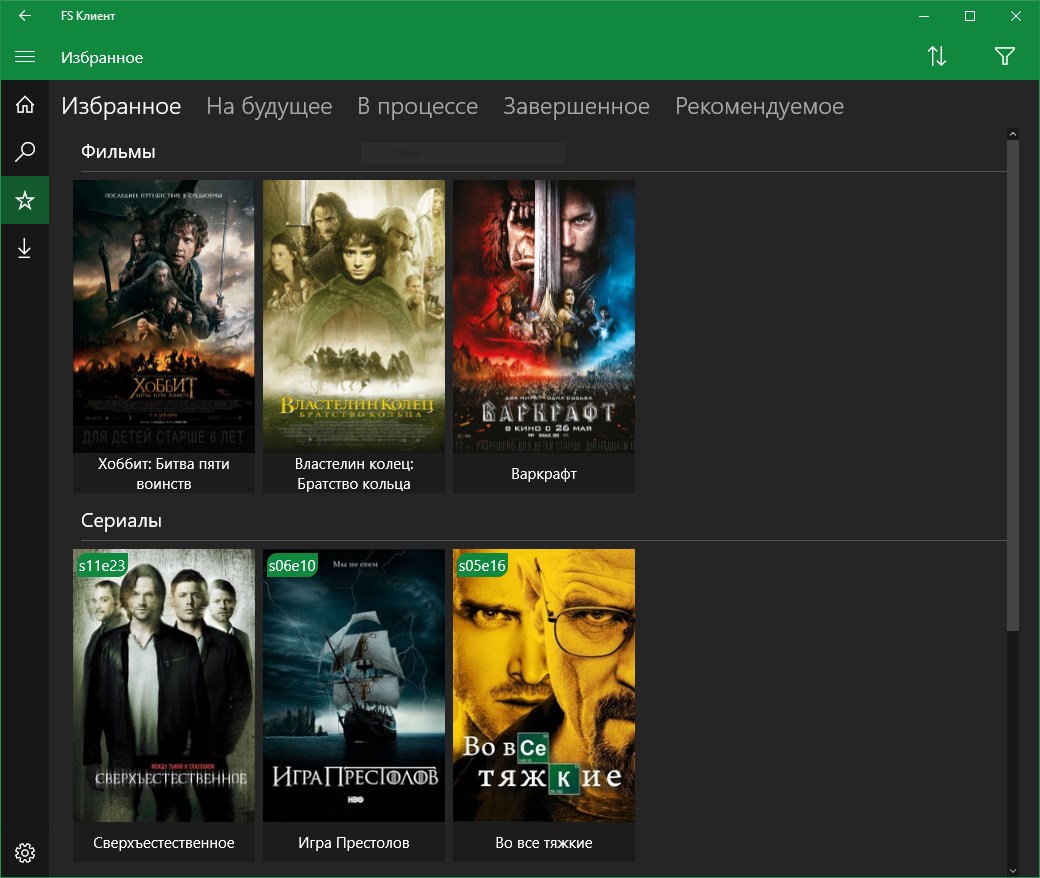Select the Home icon in the sidebar
This screenshot has height=878, width=1040.
(x=25, y=104)
